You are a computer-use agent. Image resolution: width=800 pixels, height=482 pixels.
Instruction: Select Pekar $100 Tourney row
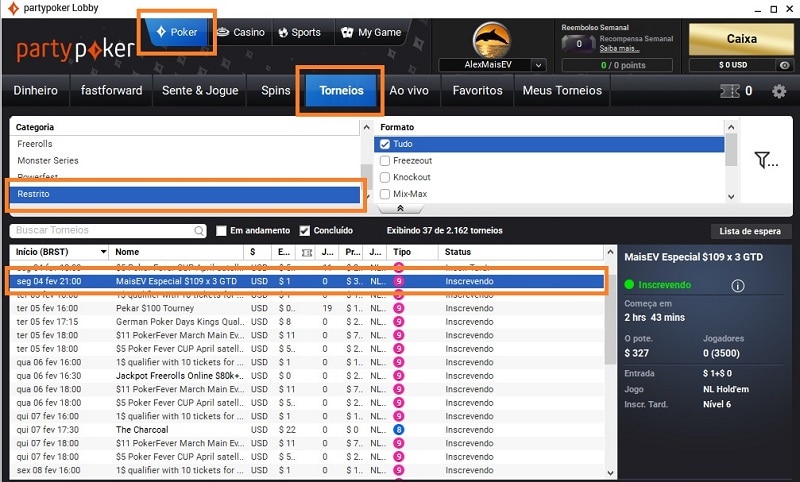click(306, 308)
